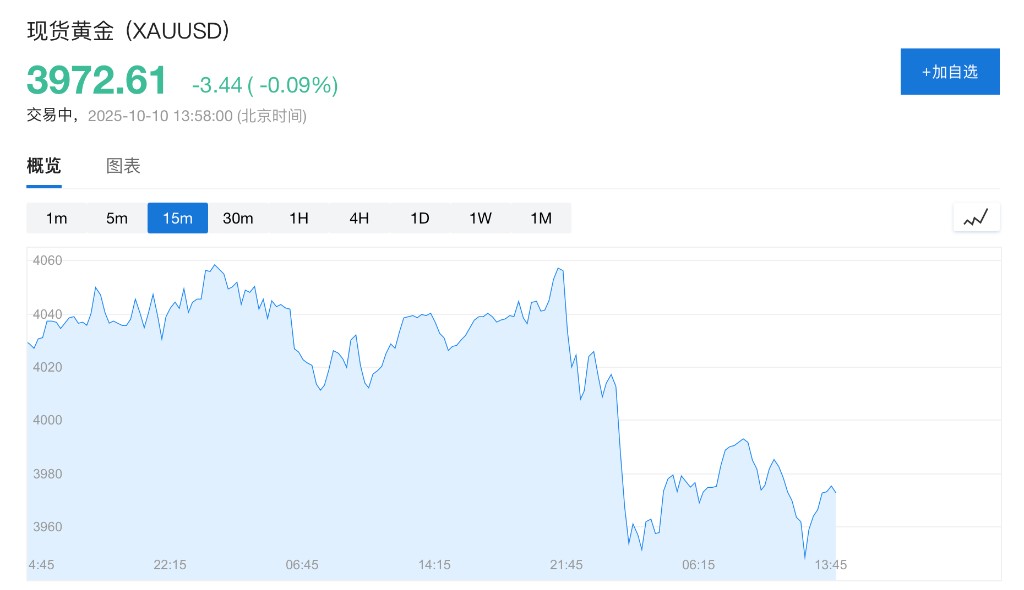Open the 图表 tab
The image size is (1024, 590).
click(x=124, y=166)
